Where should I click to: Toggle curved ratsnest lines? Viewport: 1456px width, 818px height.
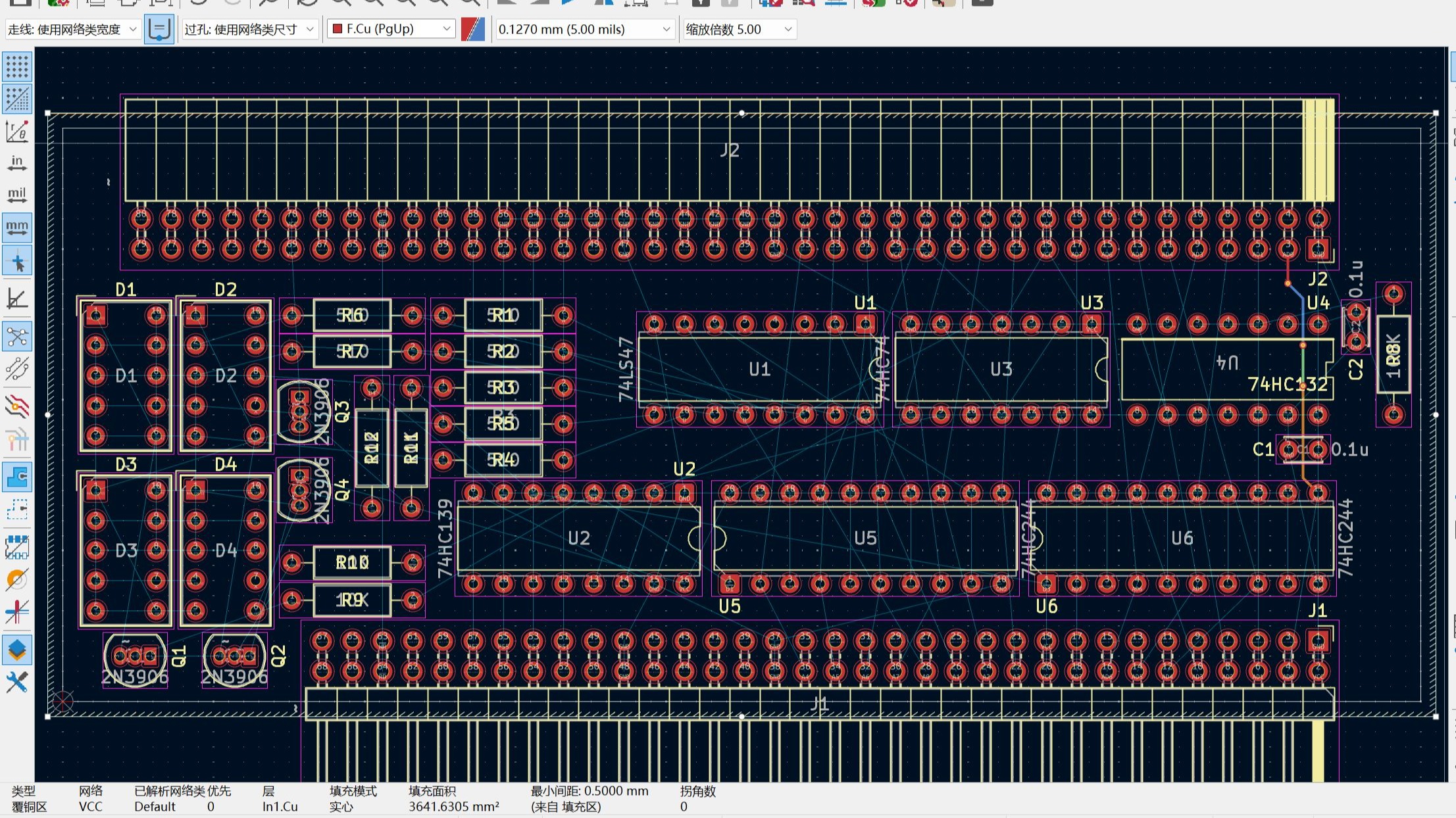17,370
